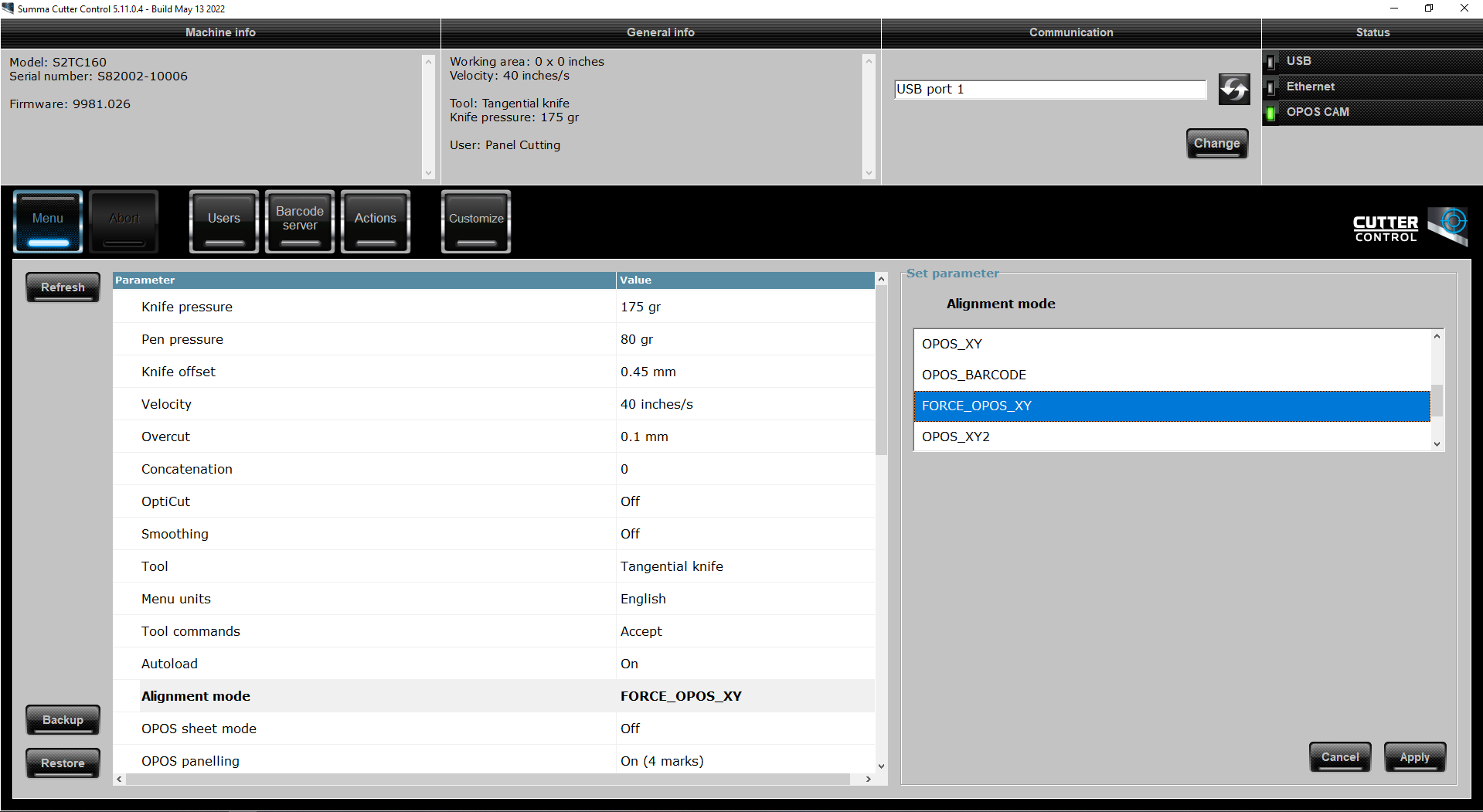Select the Tool commands parameter row

[494, 631]
